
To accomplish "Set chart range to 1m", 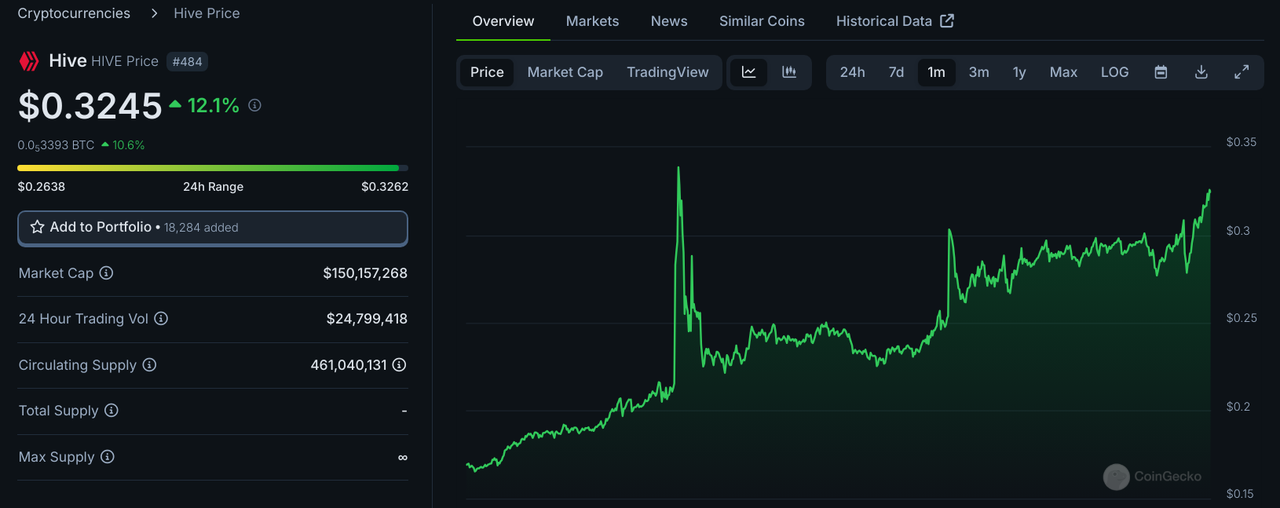I will (936, 72).
